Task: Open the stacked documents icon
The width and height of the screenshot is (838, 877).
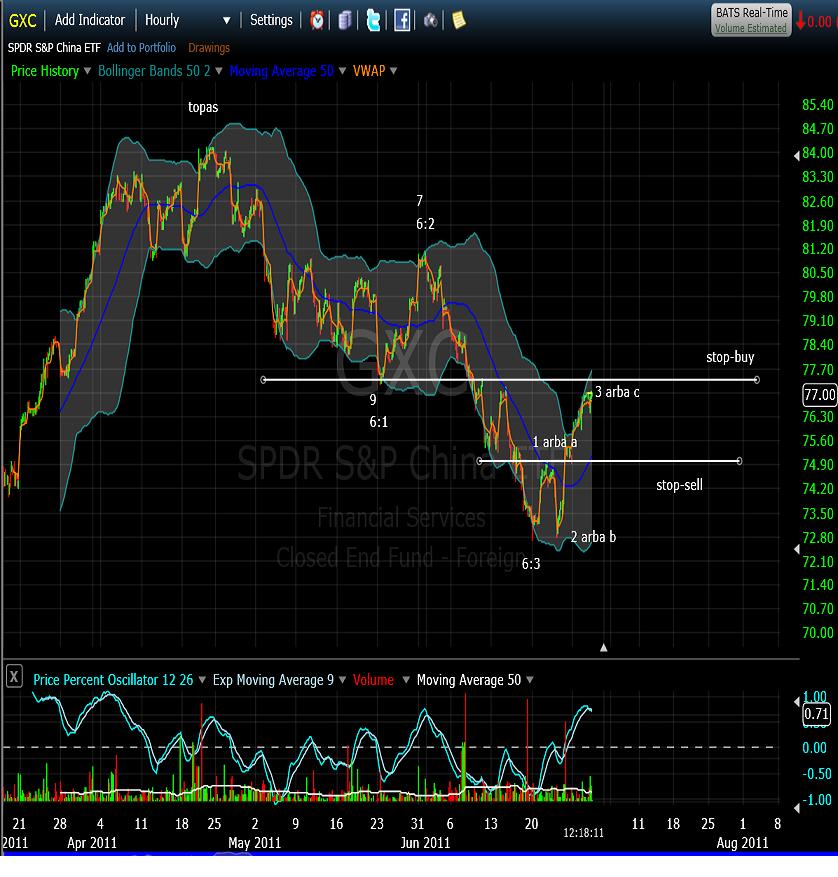Action: point(345,21)
